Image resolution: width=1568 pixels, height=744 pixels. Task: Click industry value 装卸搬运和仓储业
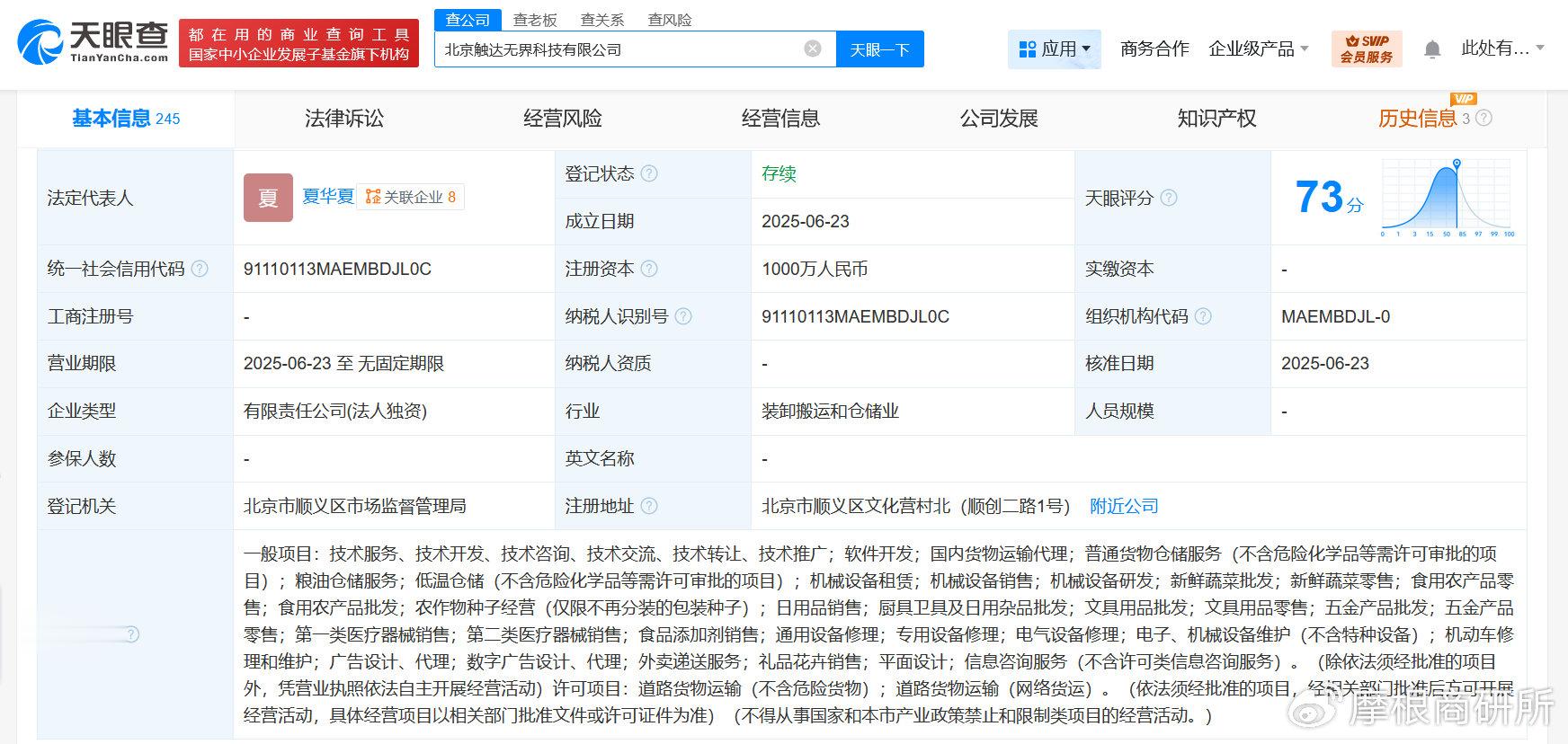point(830,411)
